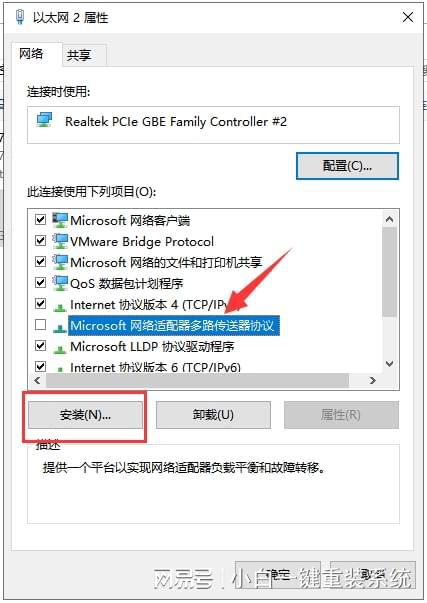Click the Ethernet icon in the title bar
The height and width of the screenshot is (603, 427).
coord(20,17)
